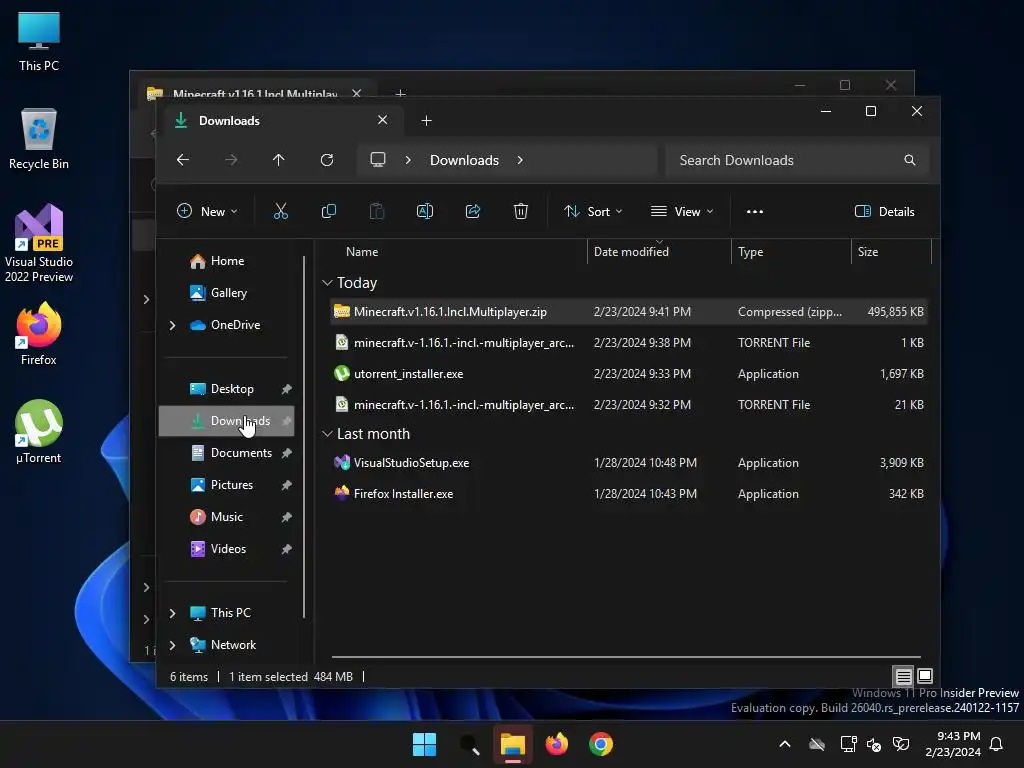The height and width of the screenshot is (768, 1024).
Task: Click the forward navigation arrow
Action: (x=231, y=160)
